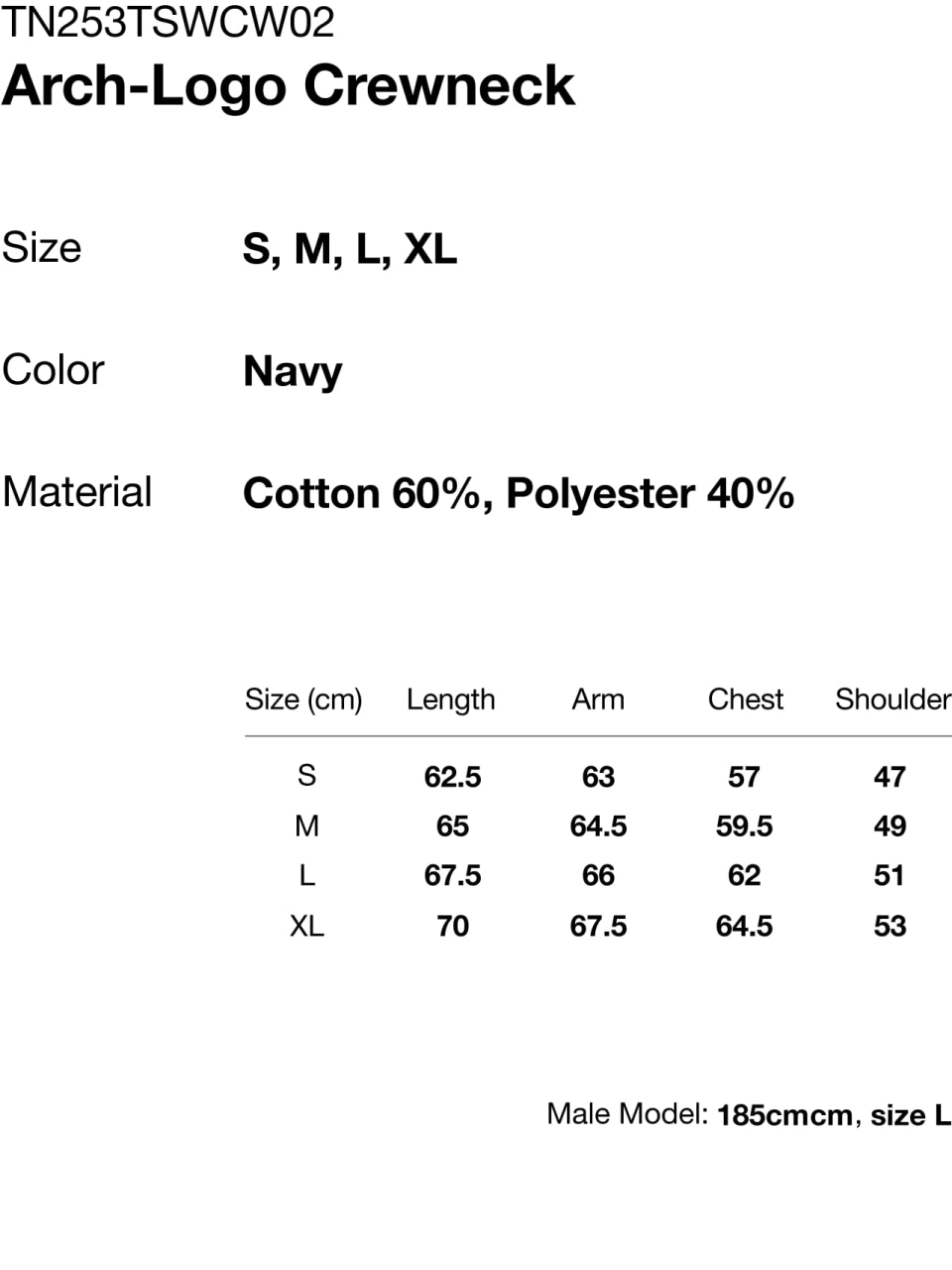
Task: Click arm value 66 for size L
Action: coord(598,876)
